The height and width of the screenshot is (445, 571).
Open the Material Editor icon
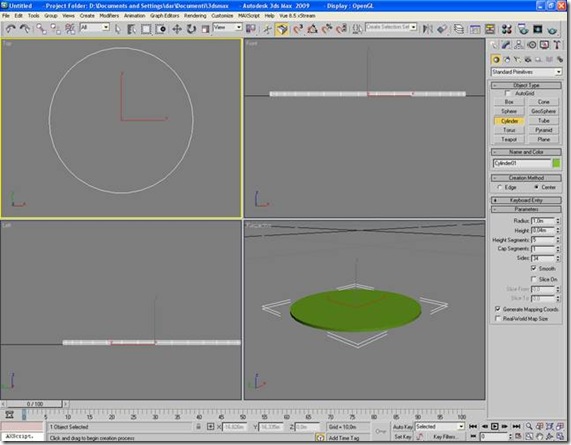(x=507, y=29)
